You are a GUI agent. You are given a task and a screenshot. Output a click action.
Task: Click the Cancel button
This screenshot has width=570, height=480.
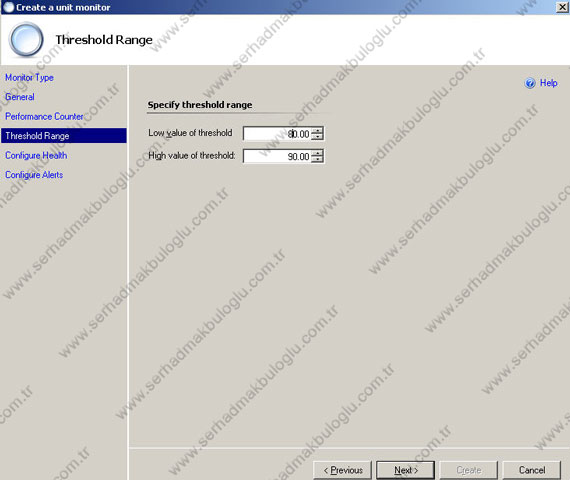[x=532, y=470]
